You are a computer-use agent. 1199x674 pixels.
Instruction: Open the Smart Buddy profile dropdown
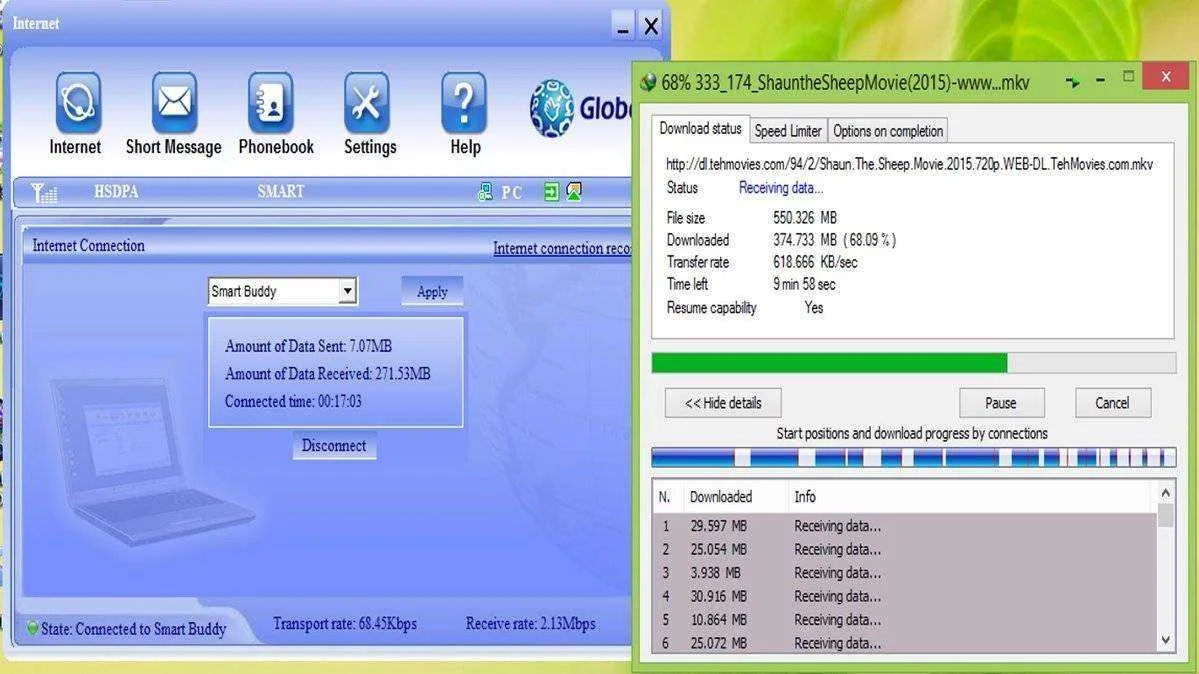click(347, 291)
